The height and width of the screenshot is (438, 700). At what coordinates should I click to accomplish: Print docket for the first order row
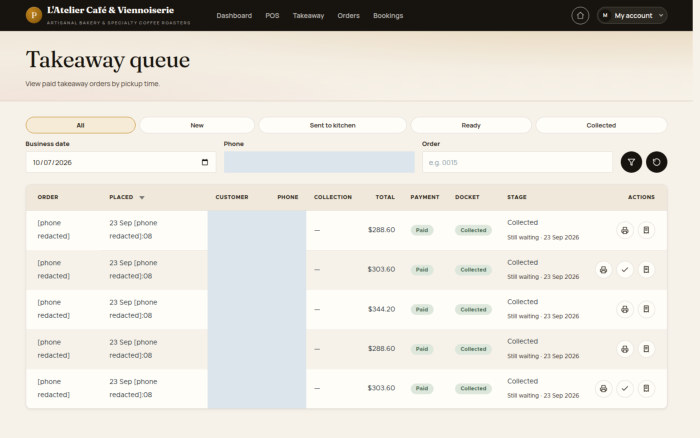pos(625,230)
